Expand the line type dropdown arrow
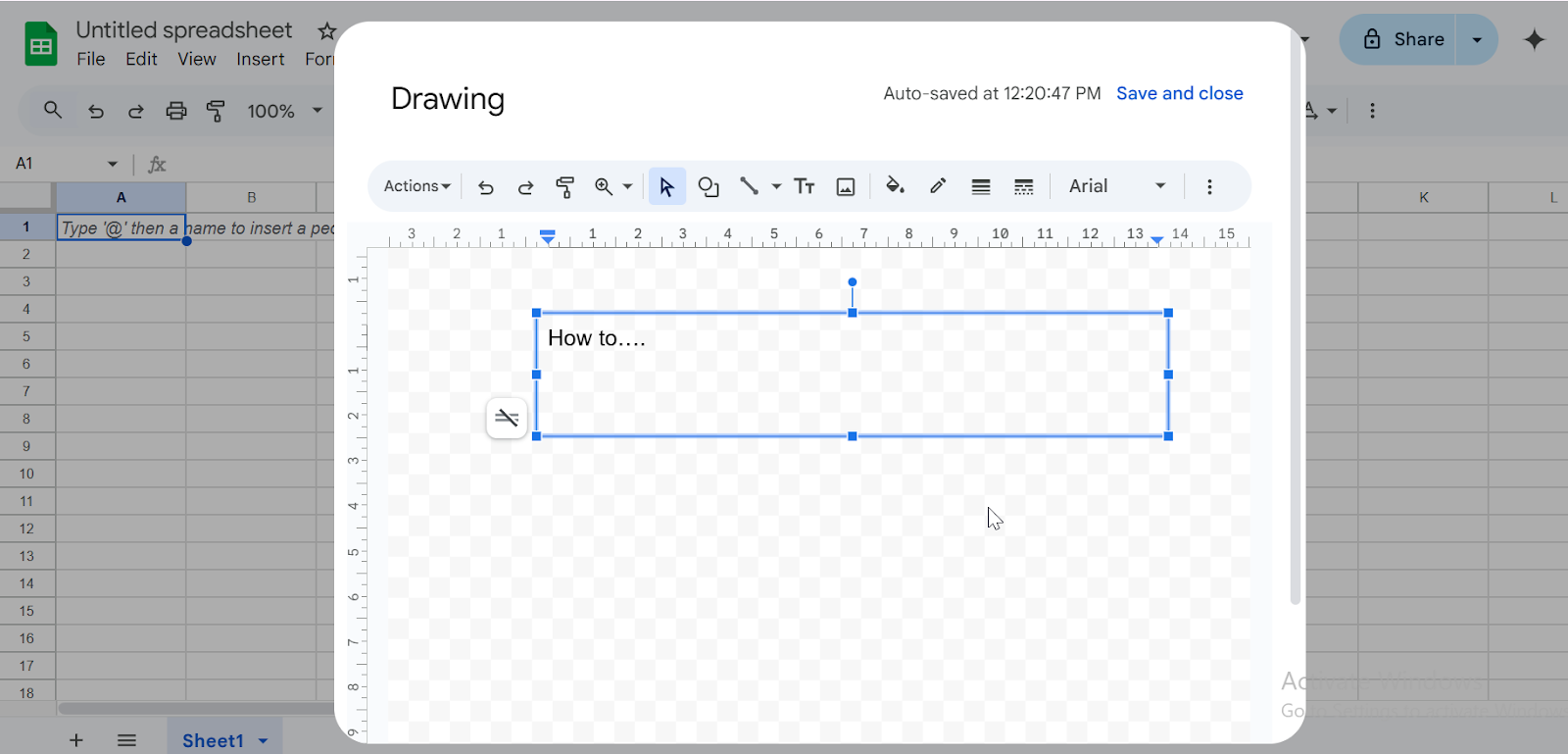 (x=776, y=186)
